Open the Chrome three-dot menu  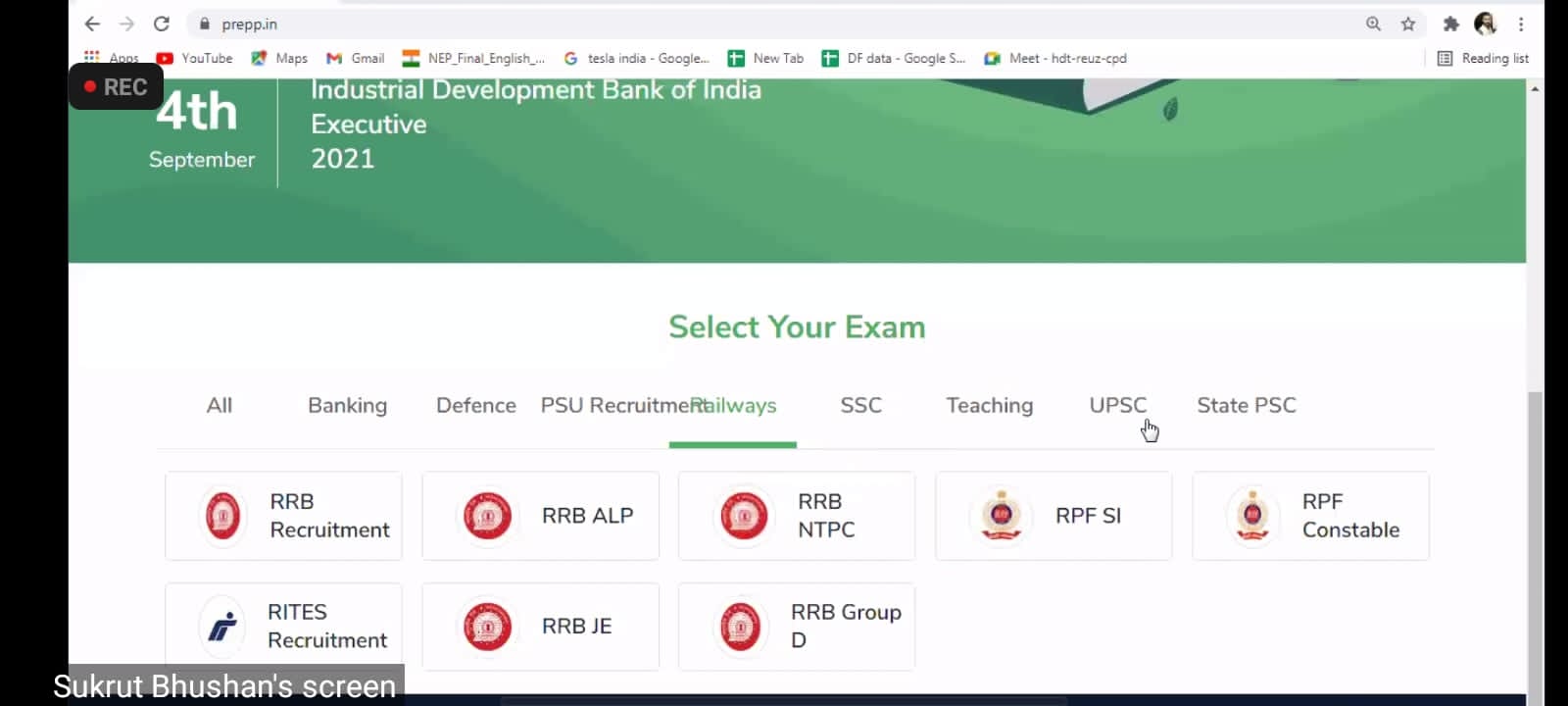tap(1521, 24)
